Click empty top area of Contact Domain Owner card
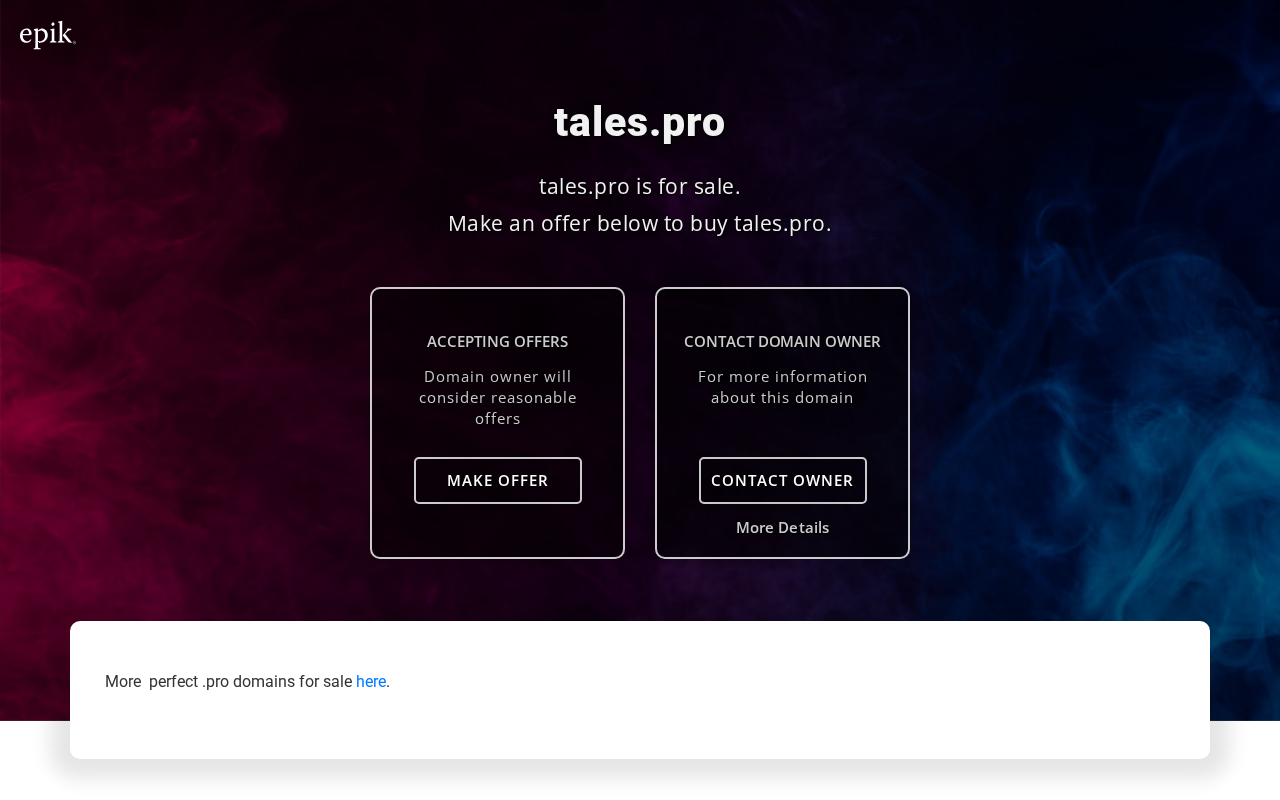 point(783,309)
